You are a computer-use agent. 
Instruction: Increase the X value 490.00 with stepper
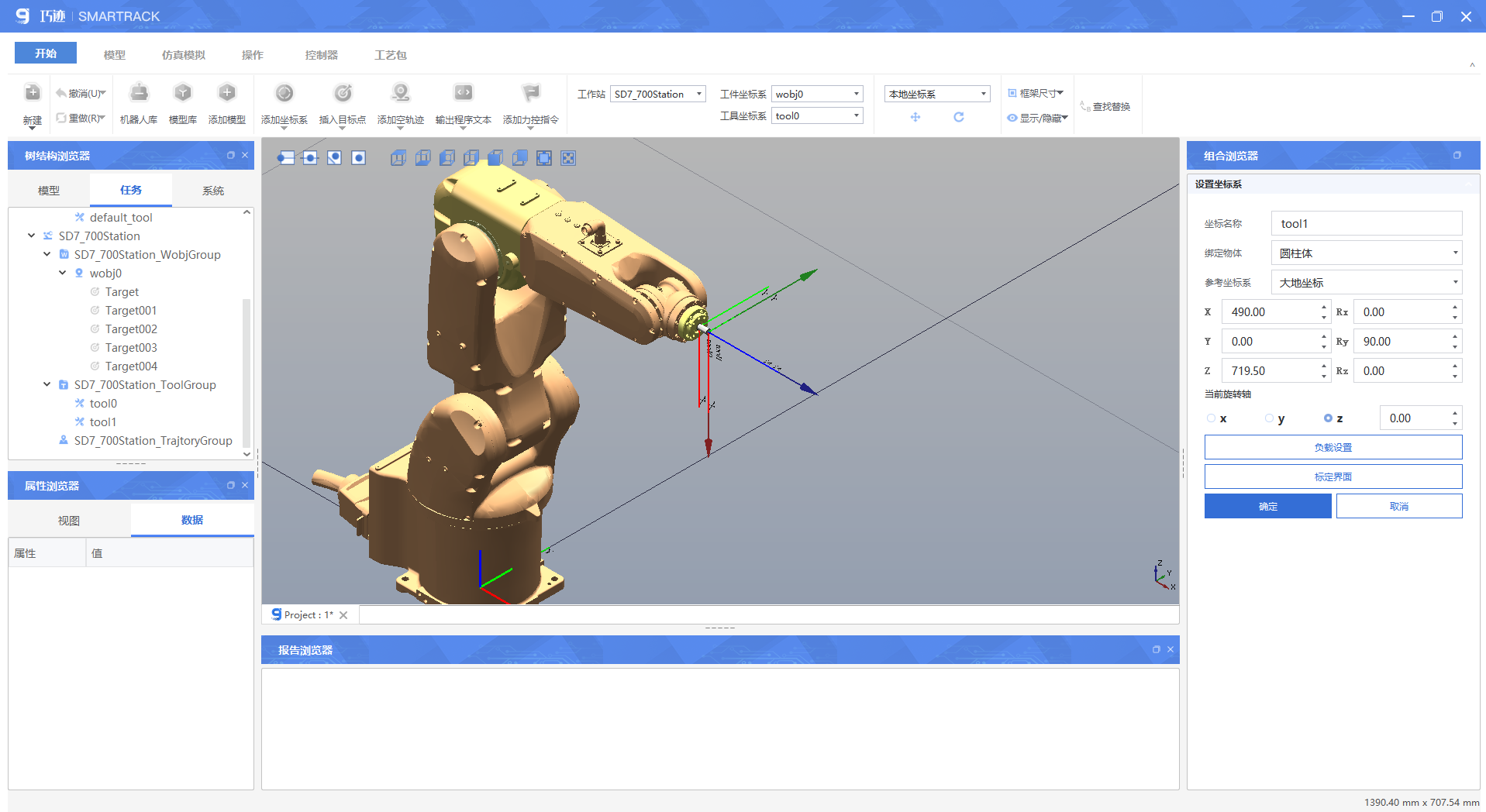tap(1324, 307)
